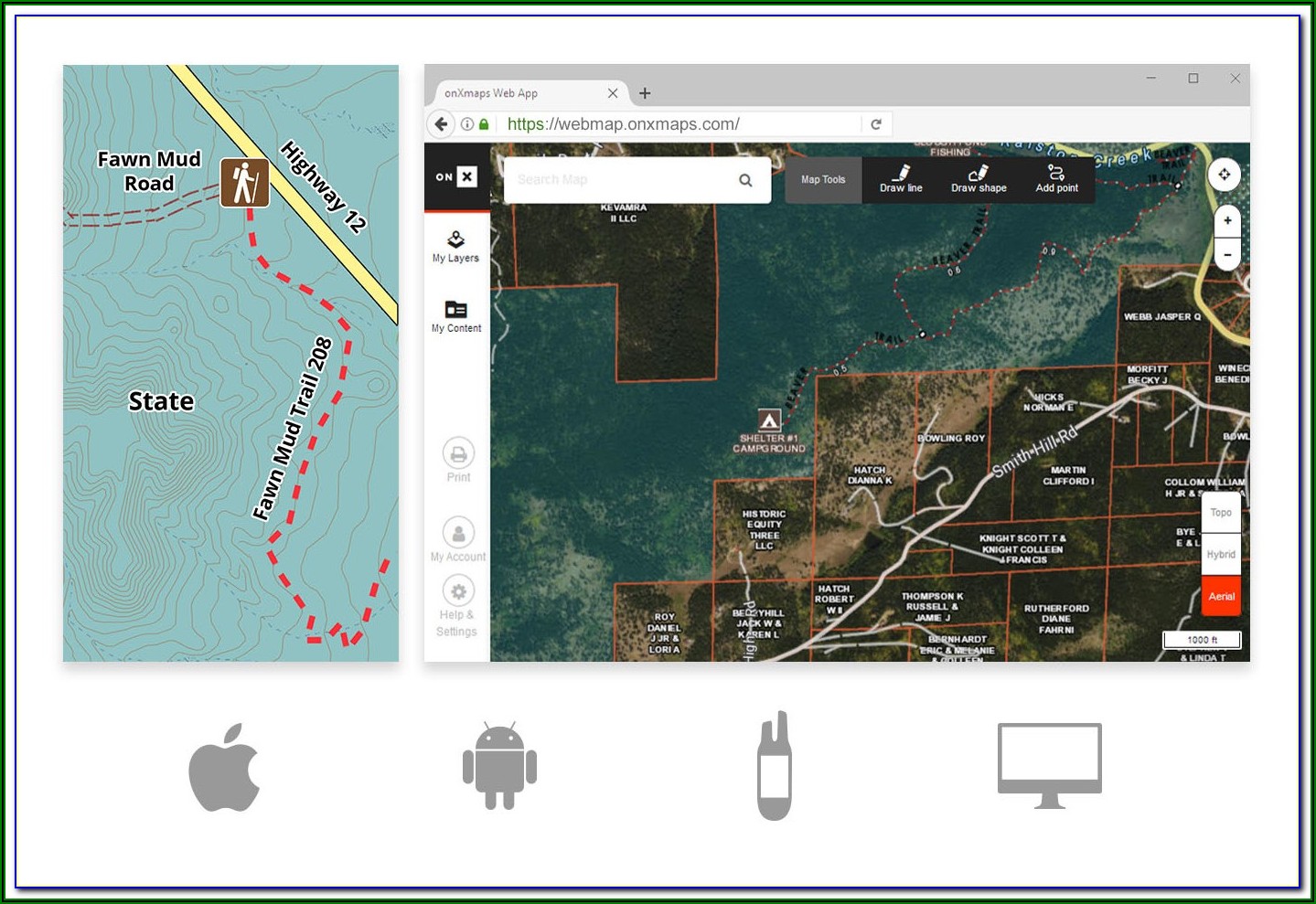Select the Draw line tool
The image size is (1316, 904).
coord(901,178)
